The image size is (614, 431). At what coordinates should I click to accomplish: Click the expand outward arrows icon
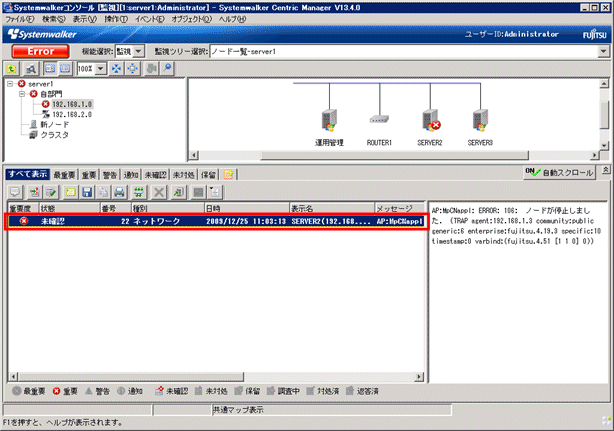coord(133,69)
